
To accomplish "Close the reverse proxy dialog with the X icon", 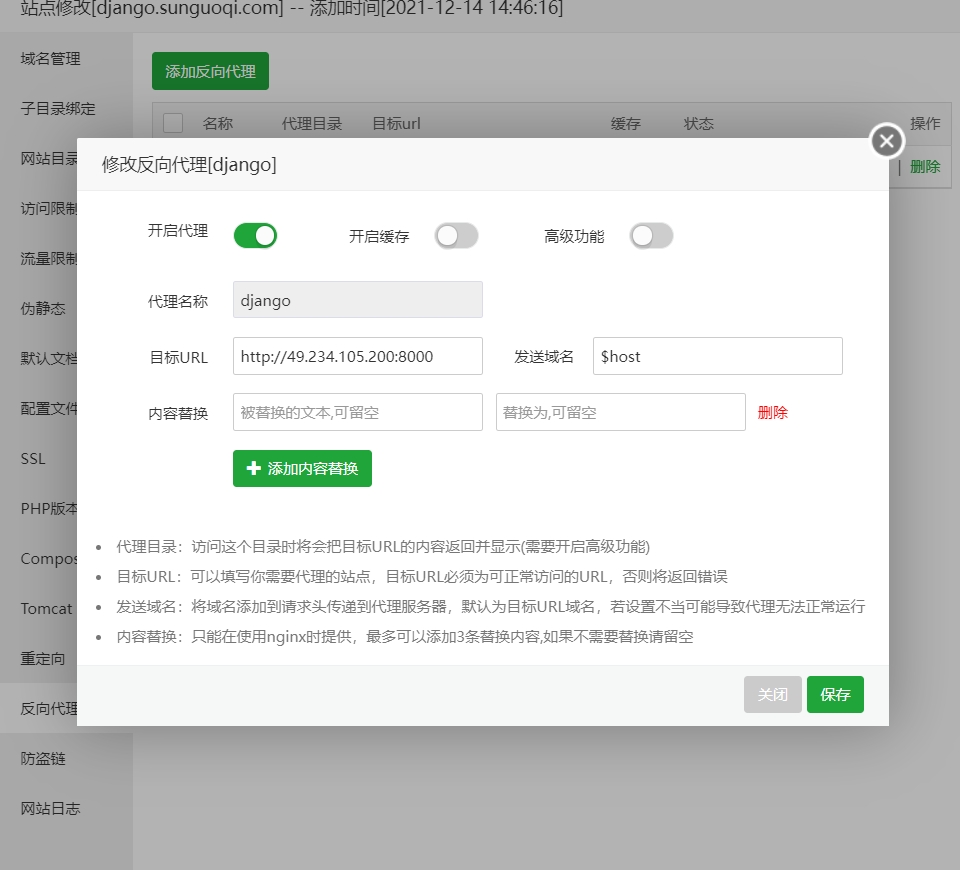I will tap(887, 141).
